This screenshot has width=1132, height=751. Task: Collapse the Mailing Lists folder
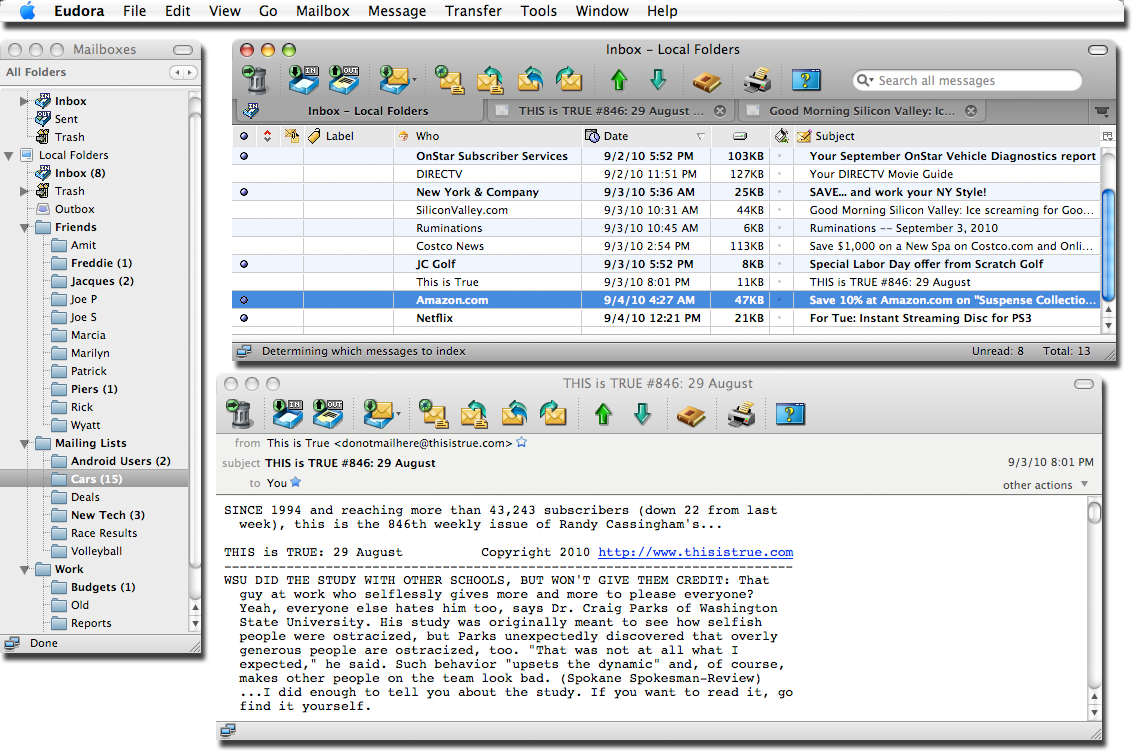24,443
